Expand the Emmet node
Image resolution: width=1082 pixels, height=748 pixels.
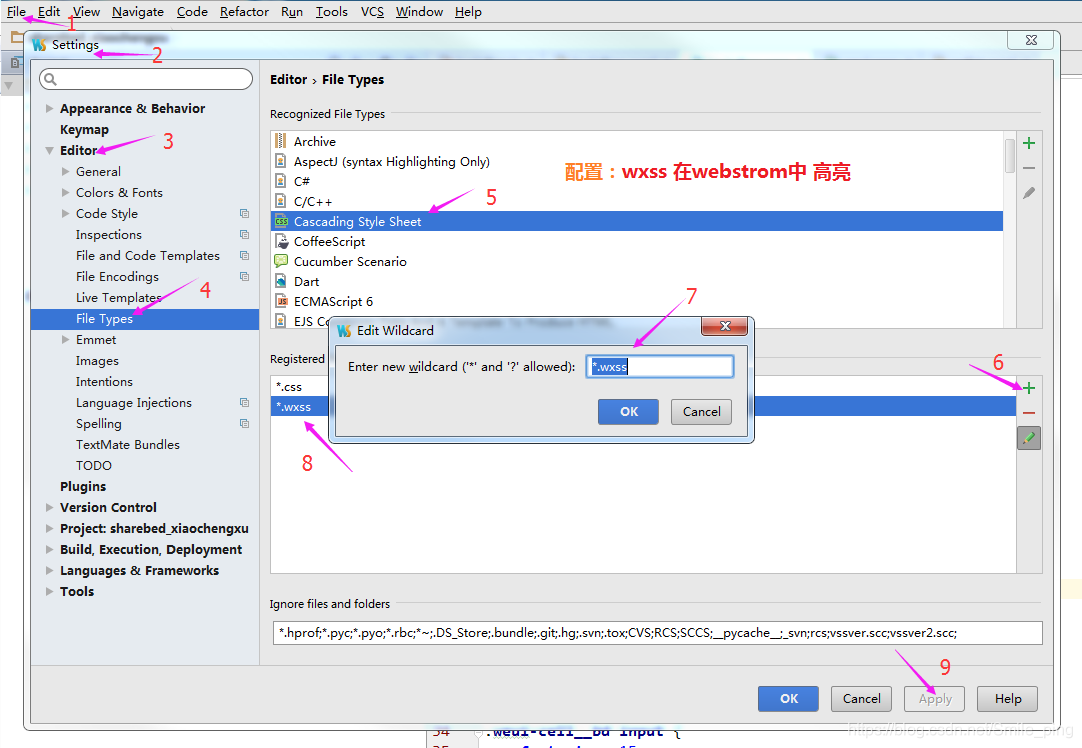(66, 339)
